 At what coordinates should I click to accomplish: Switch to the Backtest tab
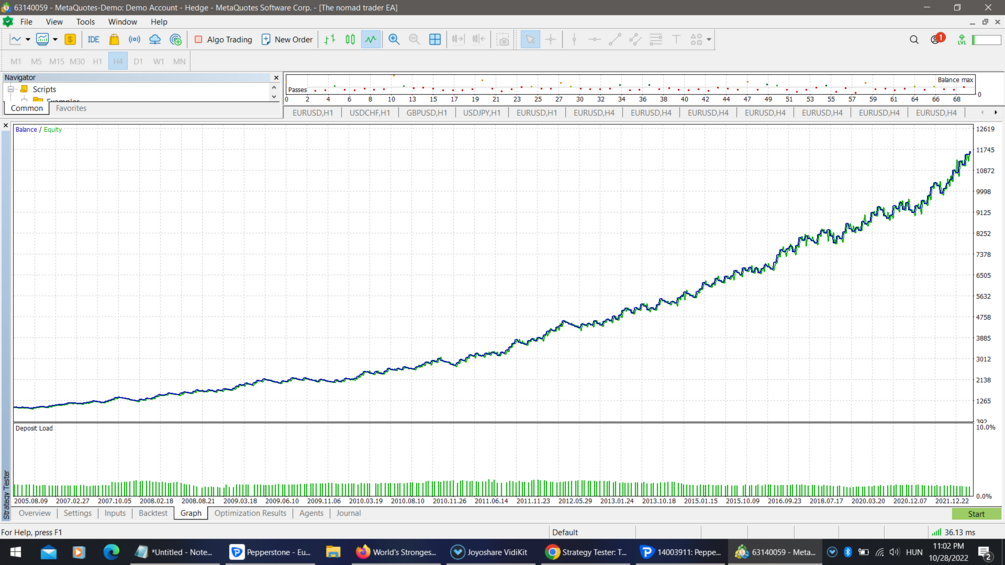(153, 513)
